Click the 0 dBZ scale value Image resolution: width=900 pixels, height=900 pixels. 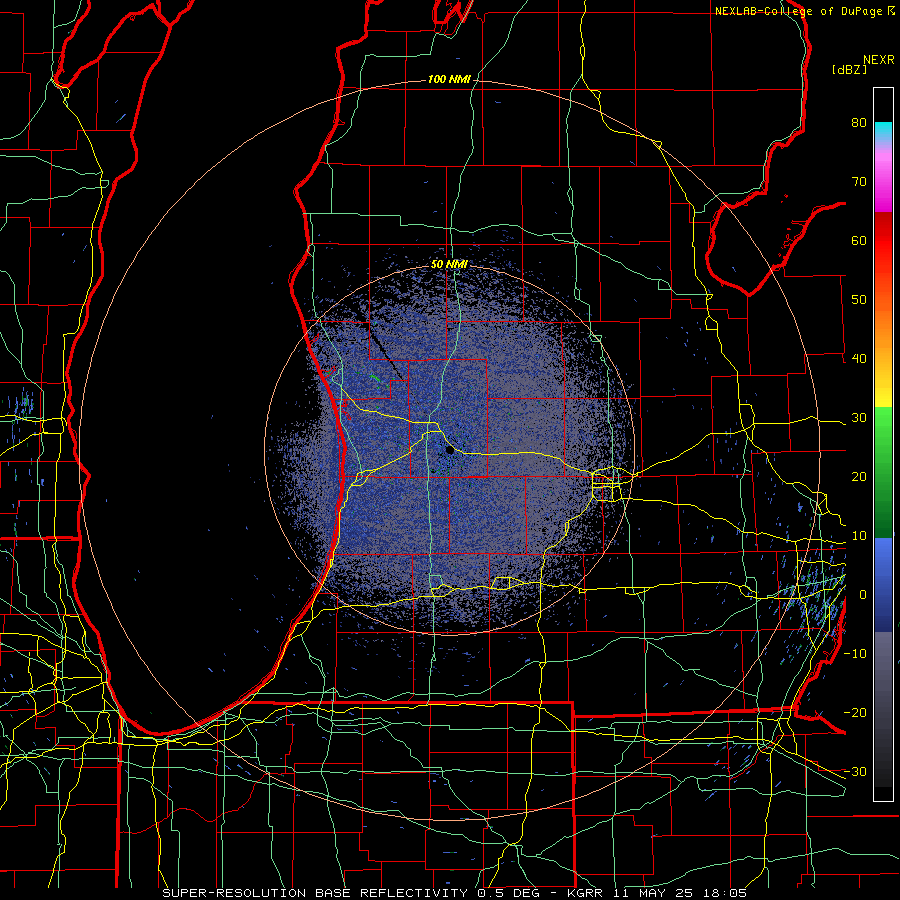pos(863,595)
